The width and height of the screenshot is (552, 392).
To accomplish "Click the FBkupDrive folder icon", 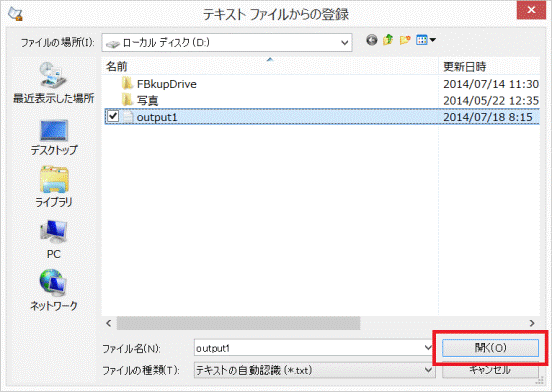I will pyautogui.click(x=127, y=84).
